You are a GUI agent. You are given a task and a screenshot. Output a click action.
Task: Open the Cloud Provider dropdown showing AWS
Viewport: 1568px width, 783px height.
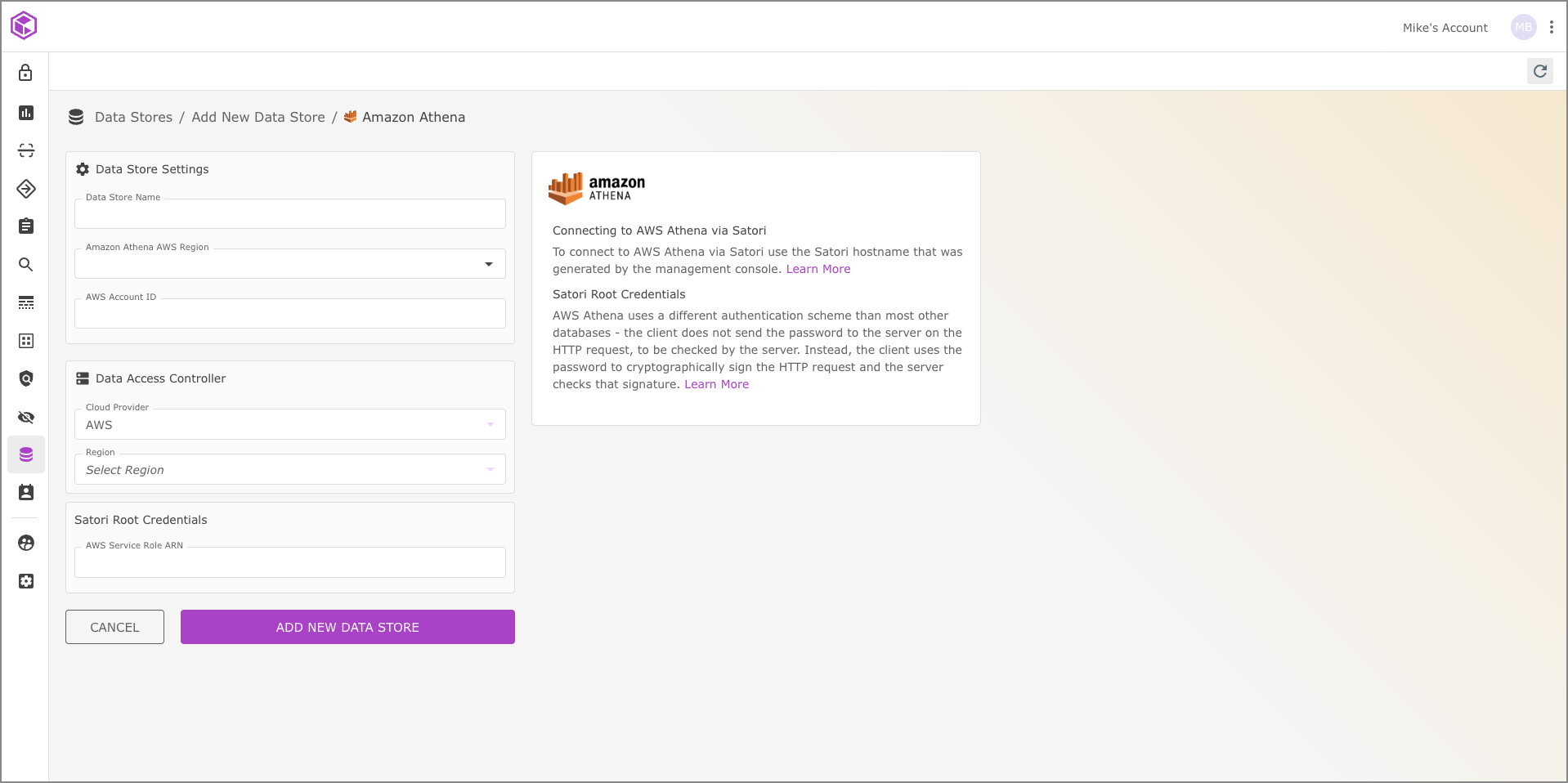(x=290, y=425)
